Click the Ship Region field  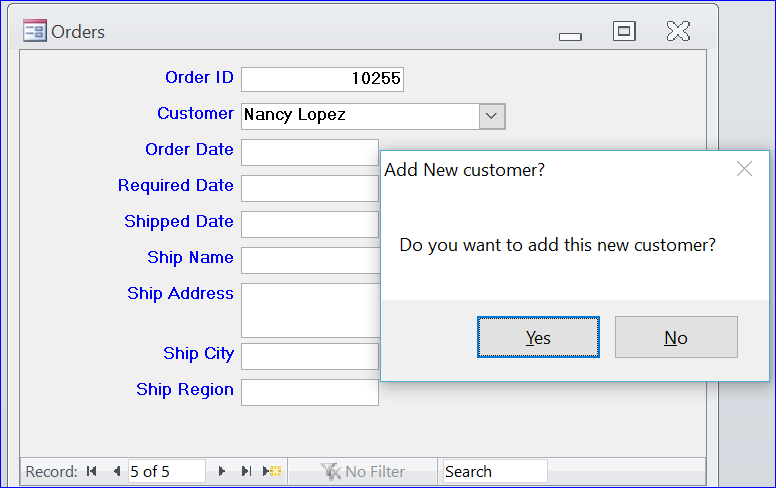coord(310,392)
